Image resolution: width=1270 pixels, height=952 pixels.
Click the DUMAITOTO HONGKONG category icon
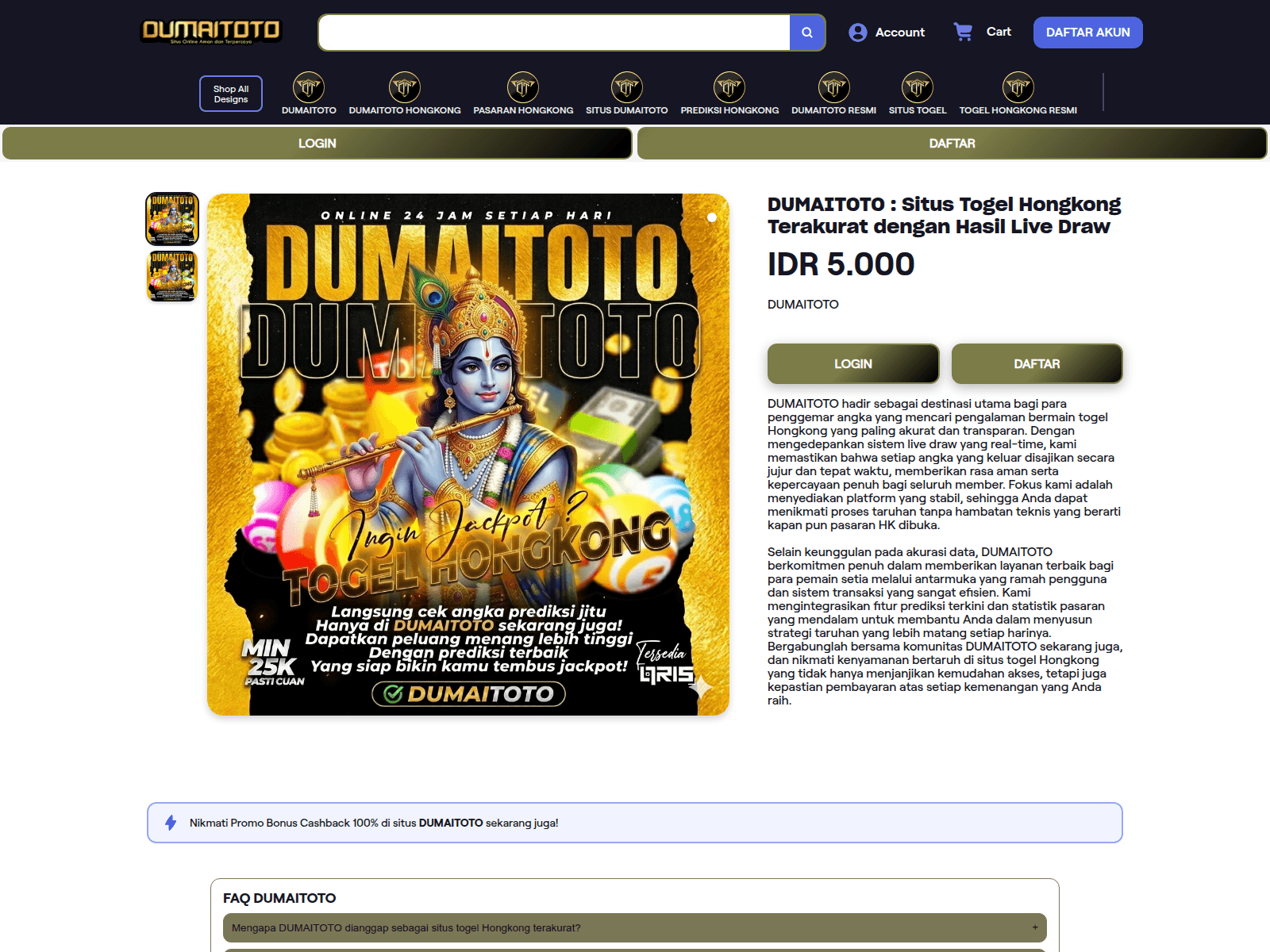click(x=405, y=87)
